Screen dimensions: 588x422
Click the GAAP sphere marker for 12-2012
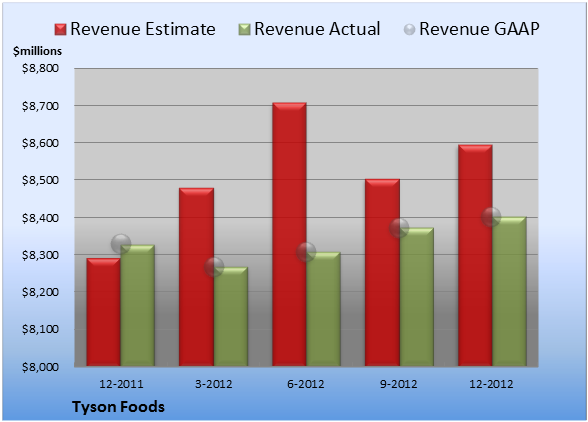click(x=491, y=216)
